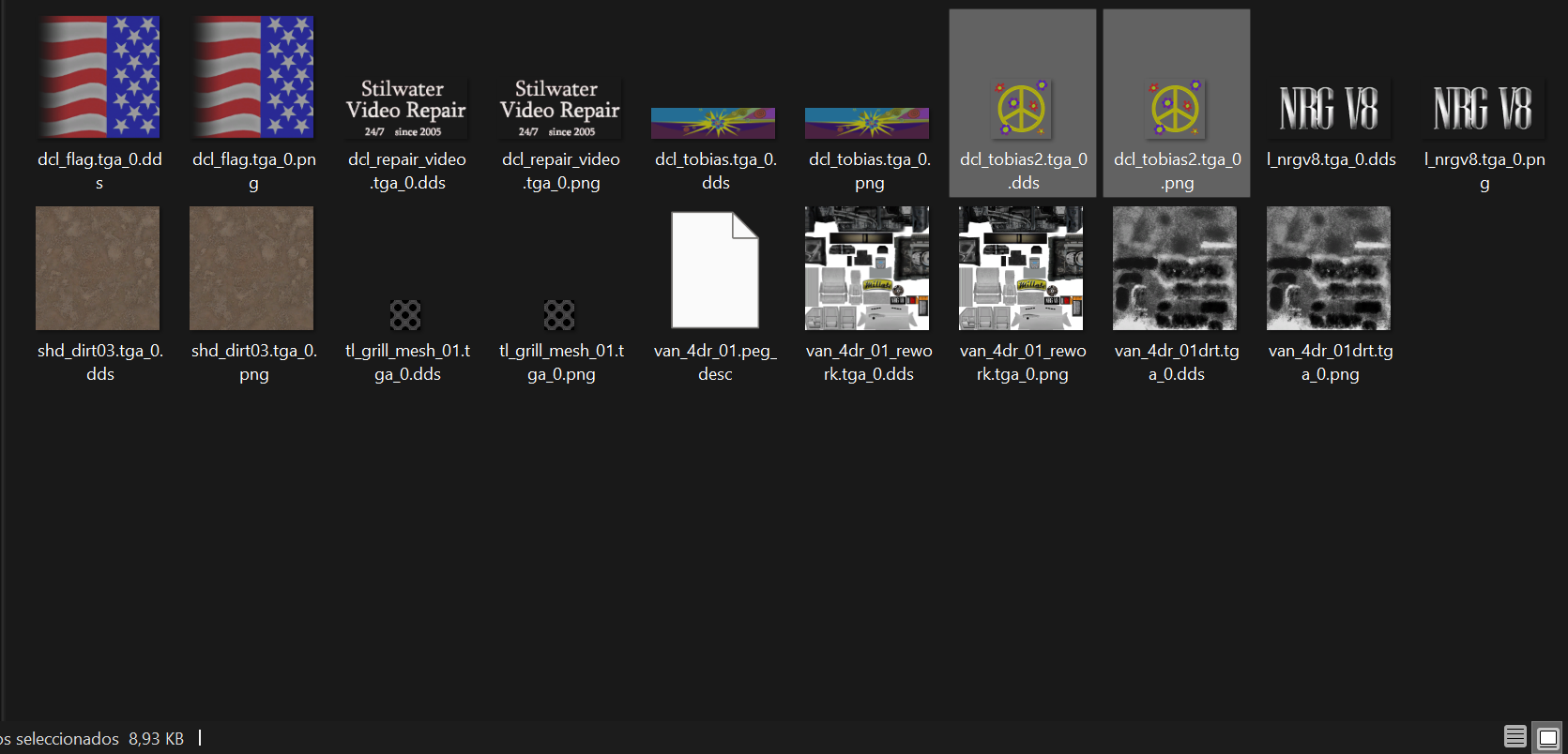Select van_4dr_01_rework.tga_0.dds texture thumbnail

pyautogui.click(x=867, y=268)
